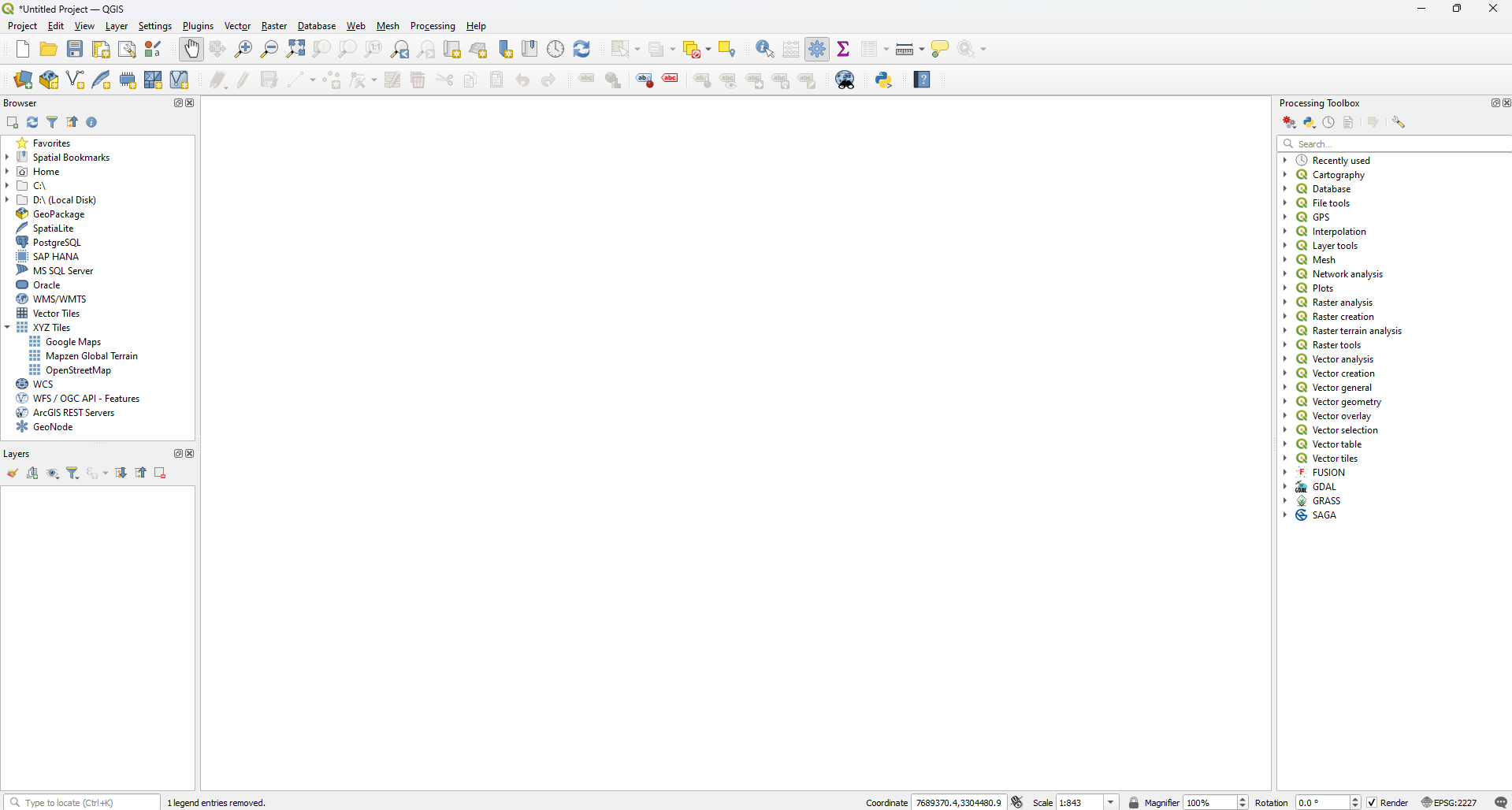This screenshot has width=1512, height=810.
Task: Open the Processing menu
Action: pyautogui.click(x=433, y=26)
